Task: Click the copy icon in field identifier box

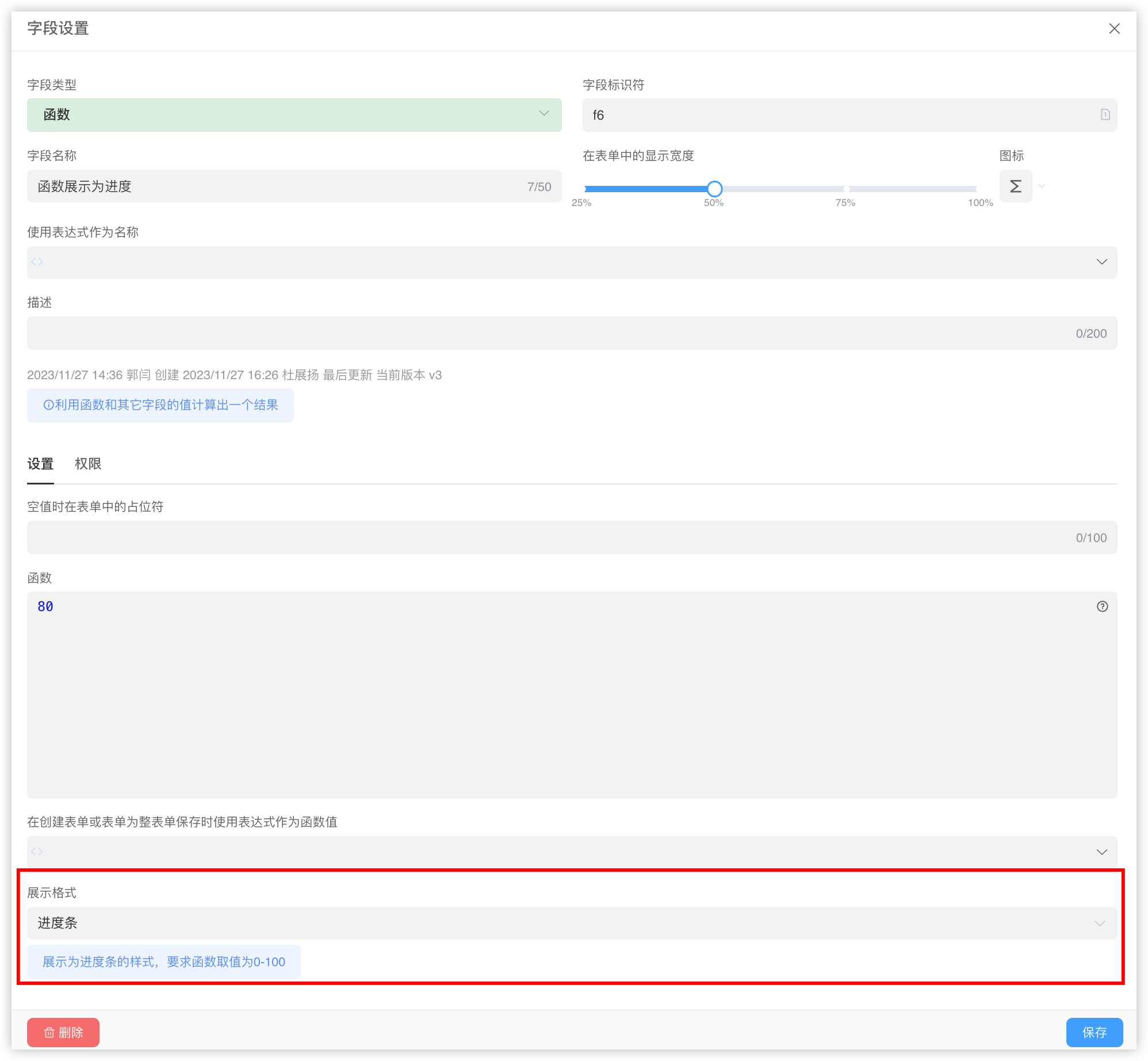Action: (x=1105, y=115)
